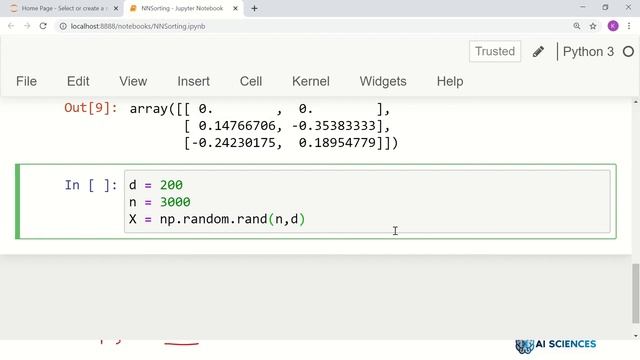The width and height of the screenshot is (640, 360).
Task: Click the output value 0.18954779
Action: pos(337,143)
